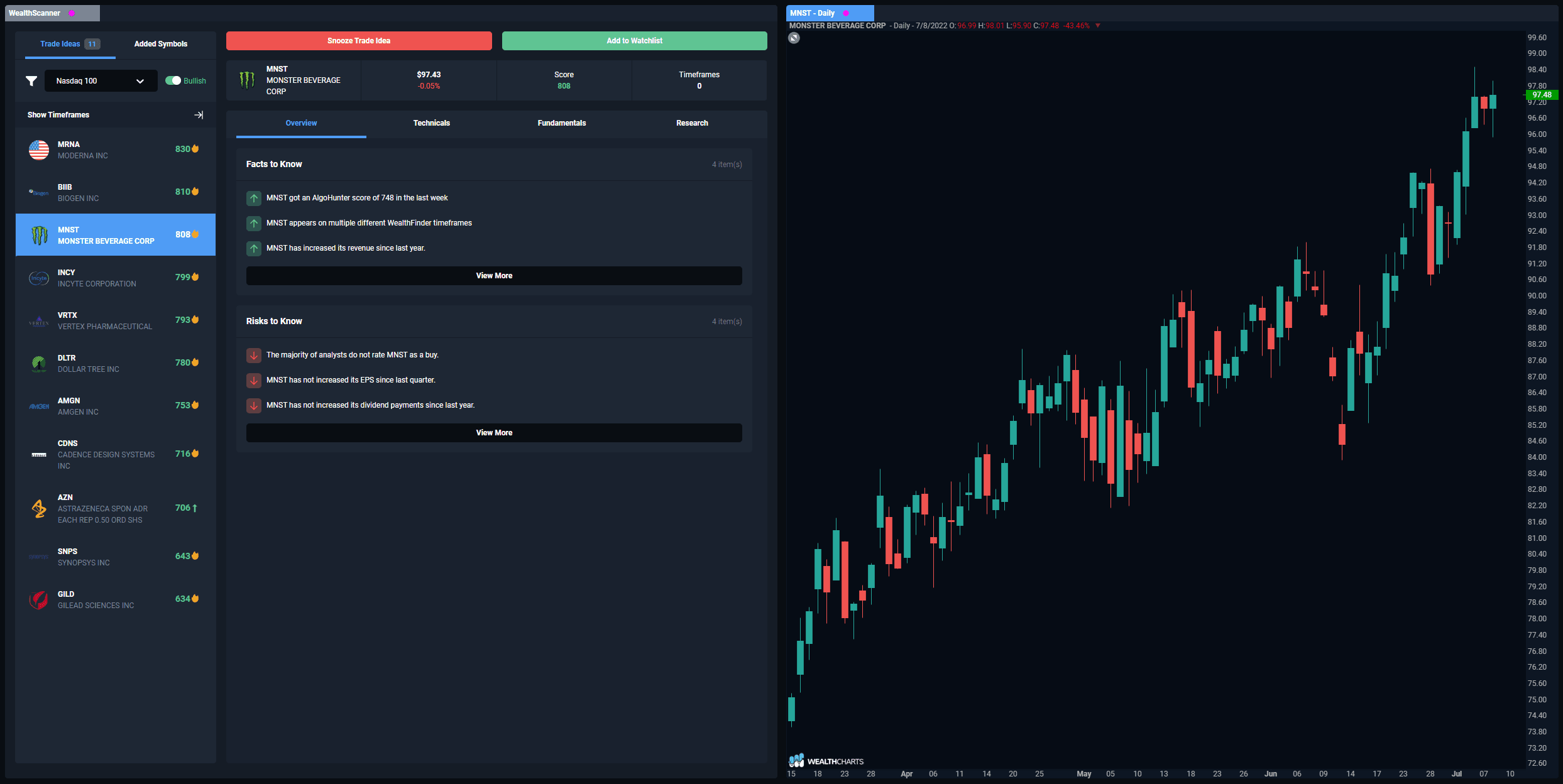Click the pink link dot in the MNST chart title

click(x=845, y=13)
